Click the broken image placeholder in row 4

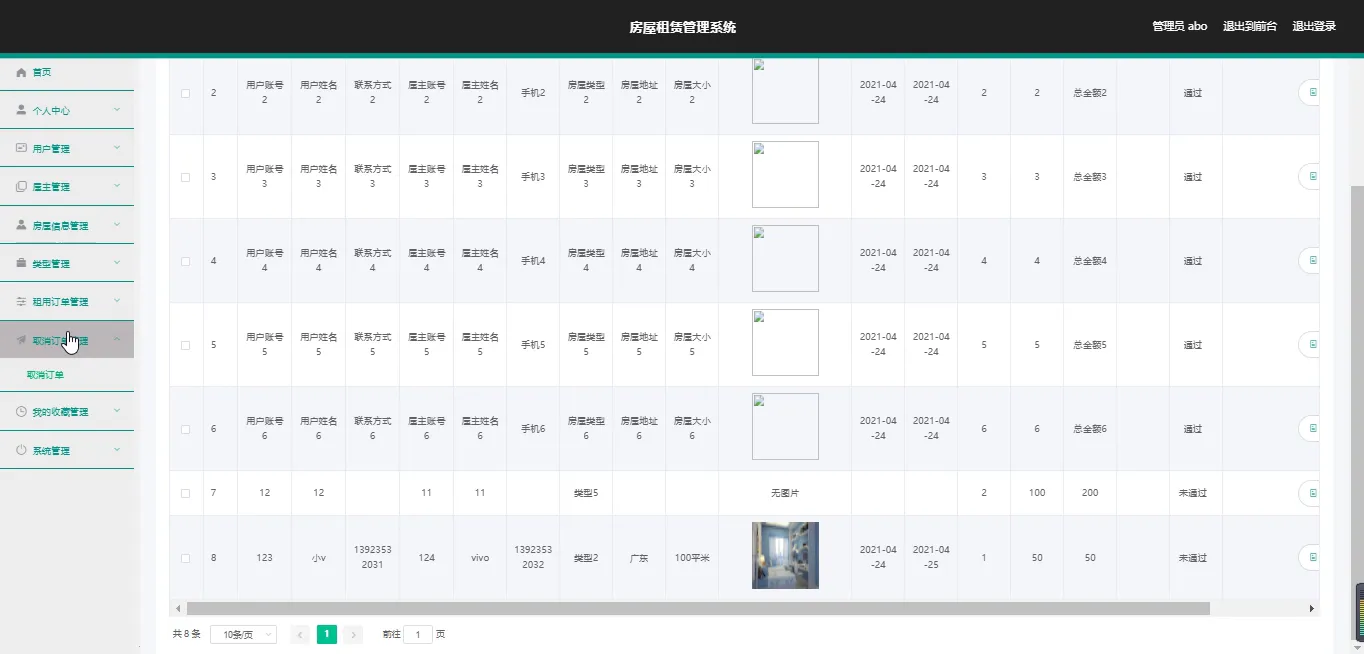[785, 258]
